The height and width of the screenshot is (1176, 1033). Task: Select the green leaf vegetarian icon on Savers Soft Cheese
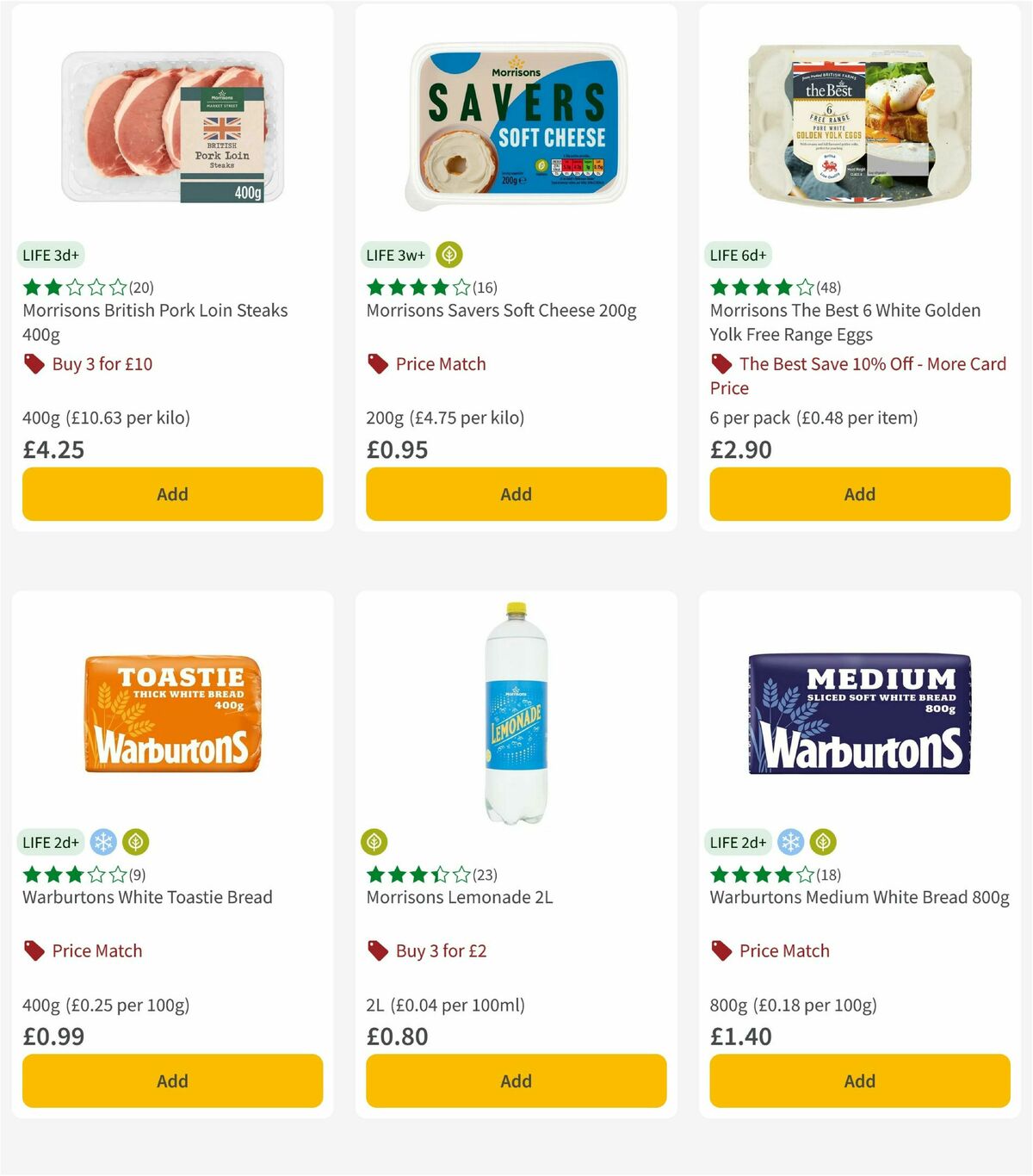[x=448, y=255]
